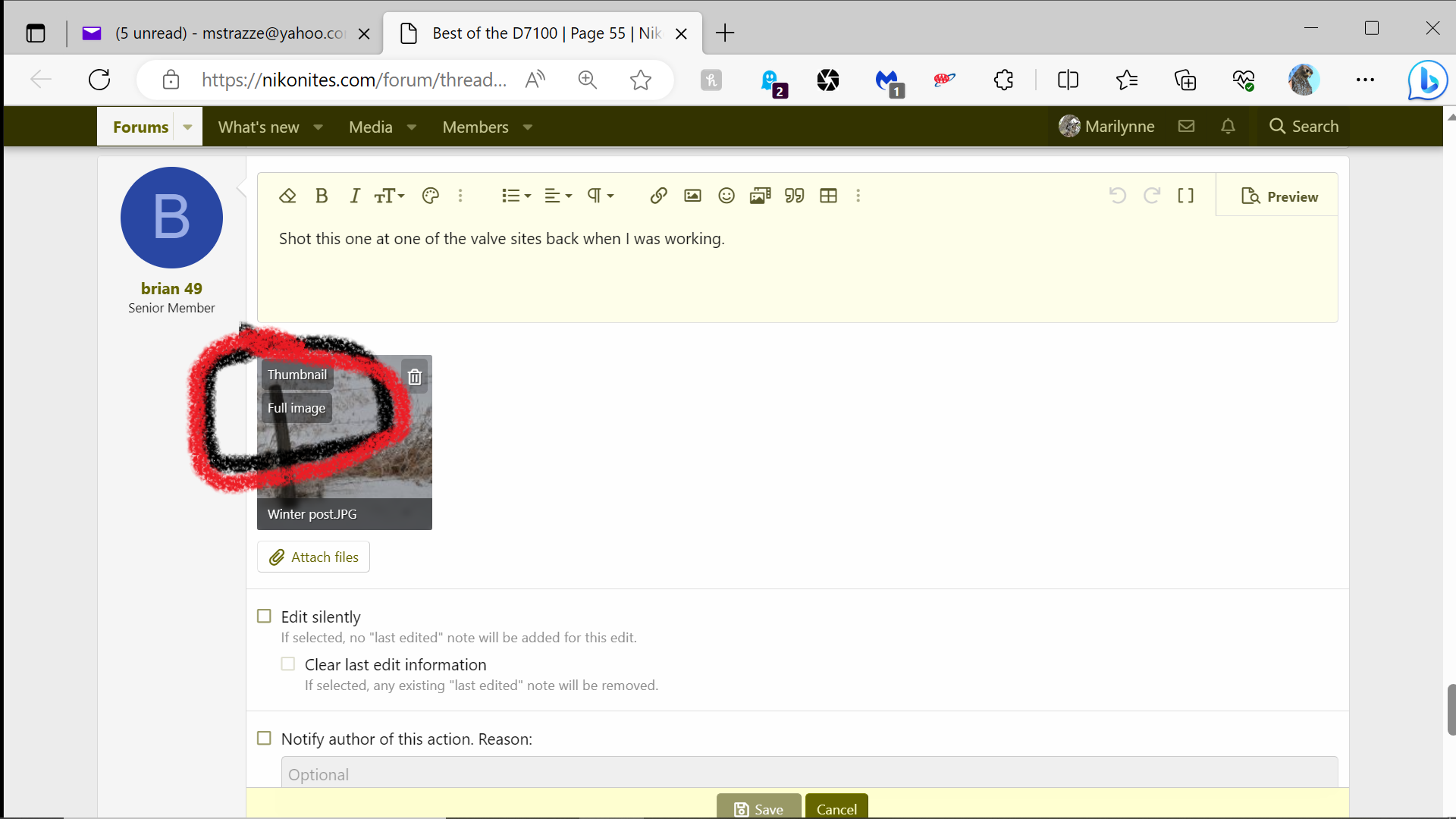Image resolution: width=1456 pixels, height=819 pixels.
Task: Click the insert link icon
Action: tap(658, 196)
